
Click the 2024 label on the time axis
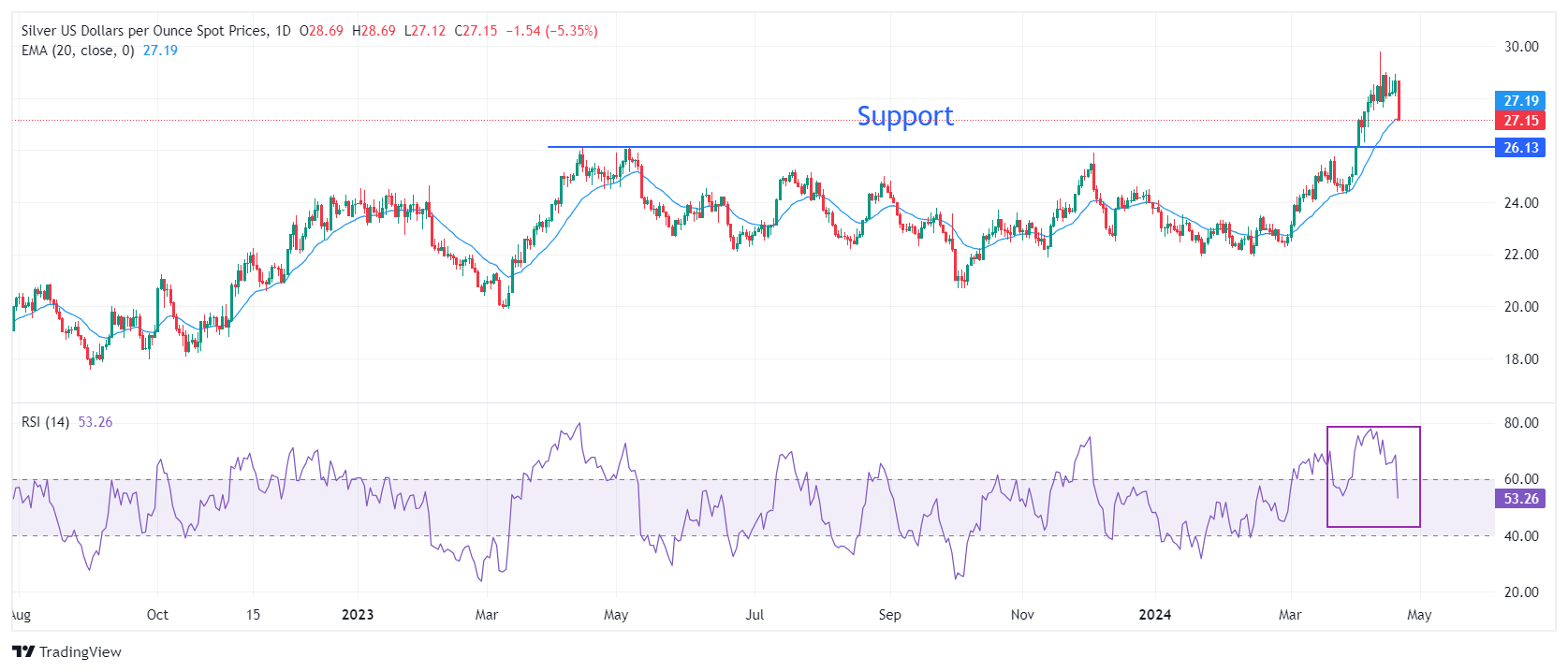pos(1154,615)
